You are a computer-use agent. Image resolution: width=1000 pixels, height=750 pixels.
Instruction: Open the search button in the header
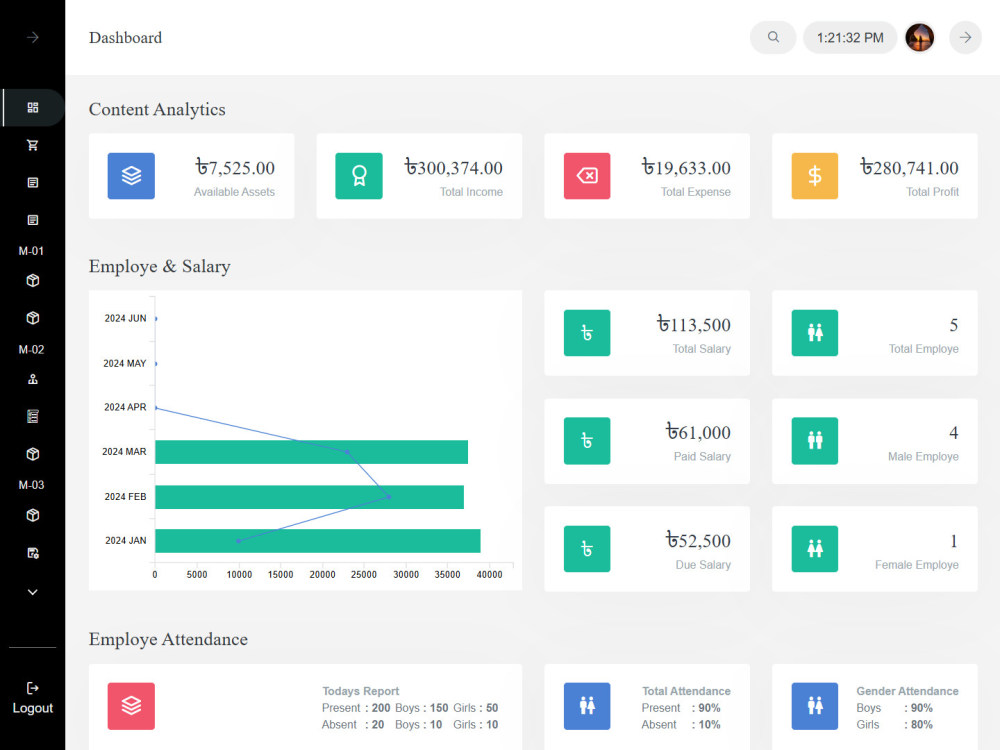pos(773,38)
